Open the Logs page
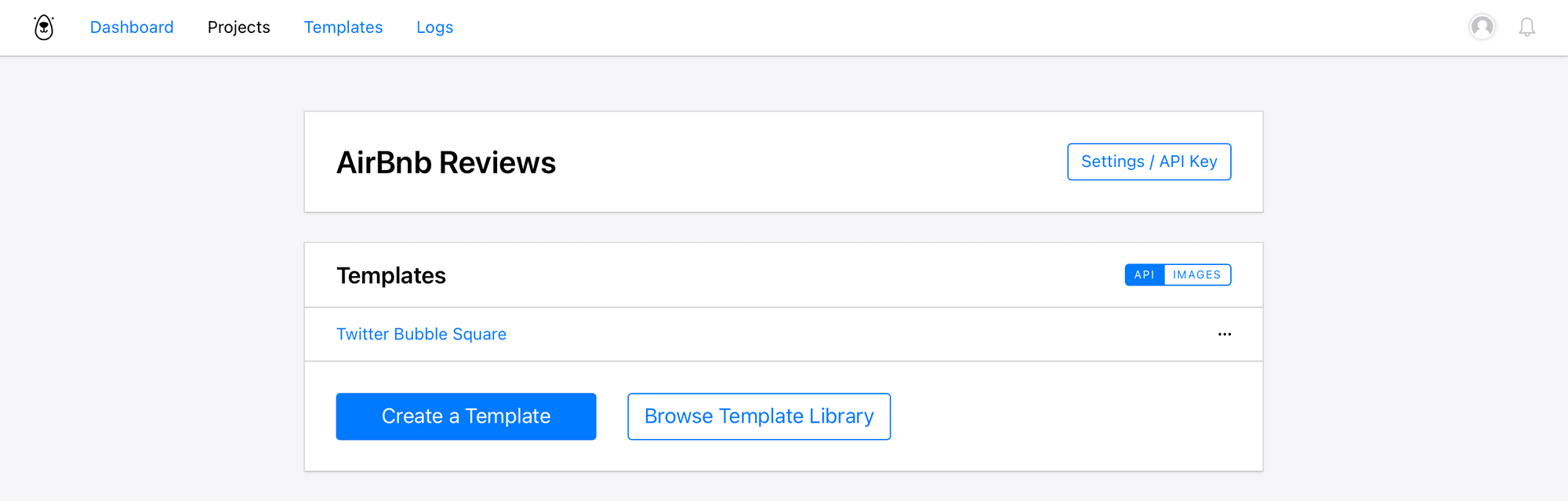 (x=435, y=27)
